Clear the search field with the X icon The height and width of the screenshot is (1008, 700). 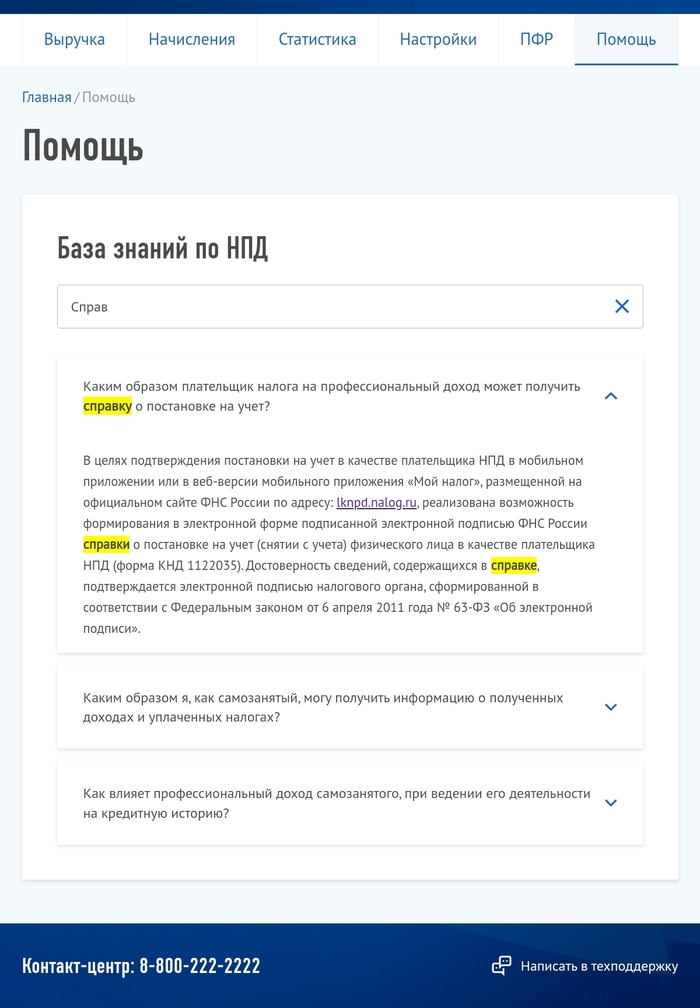point(622,307)
